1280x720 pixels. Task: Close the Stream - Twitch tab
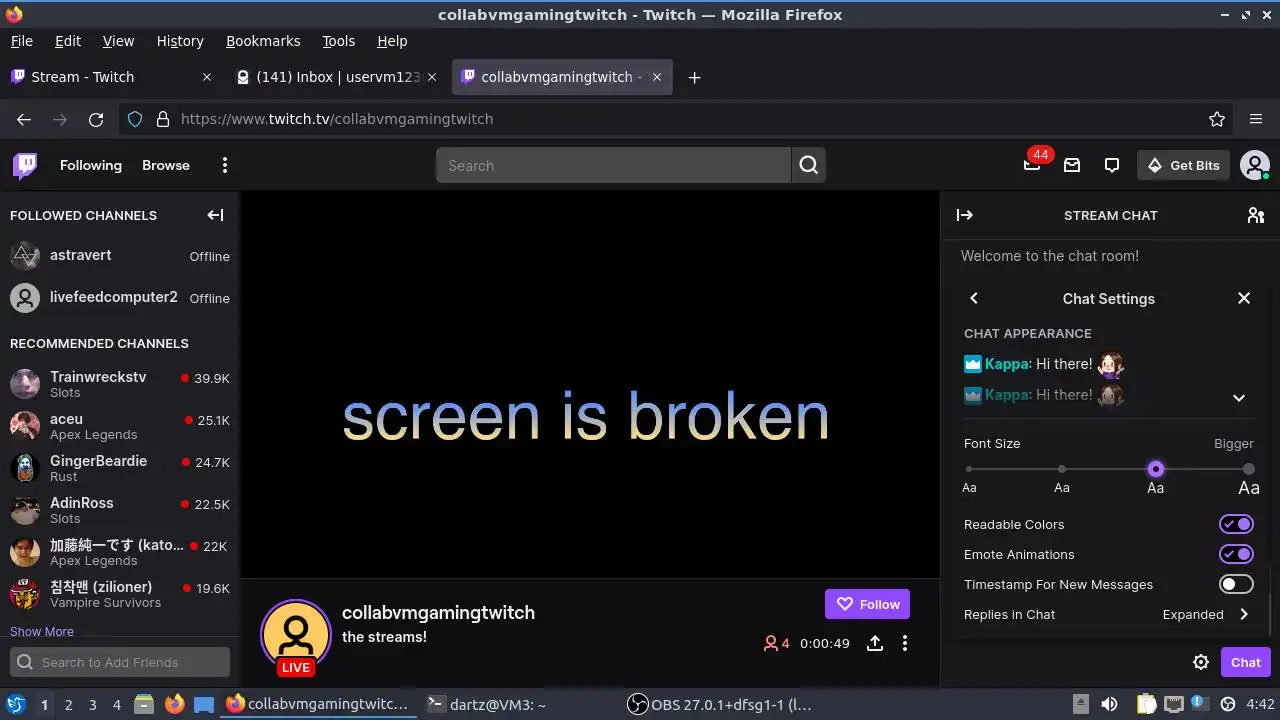click(207, 77)
